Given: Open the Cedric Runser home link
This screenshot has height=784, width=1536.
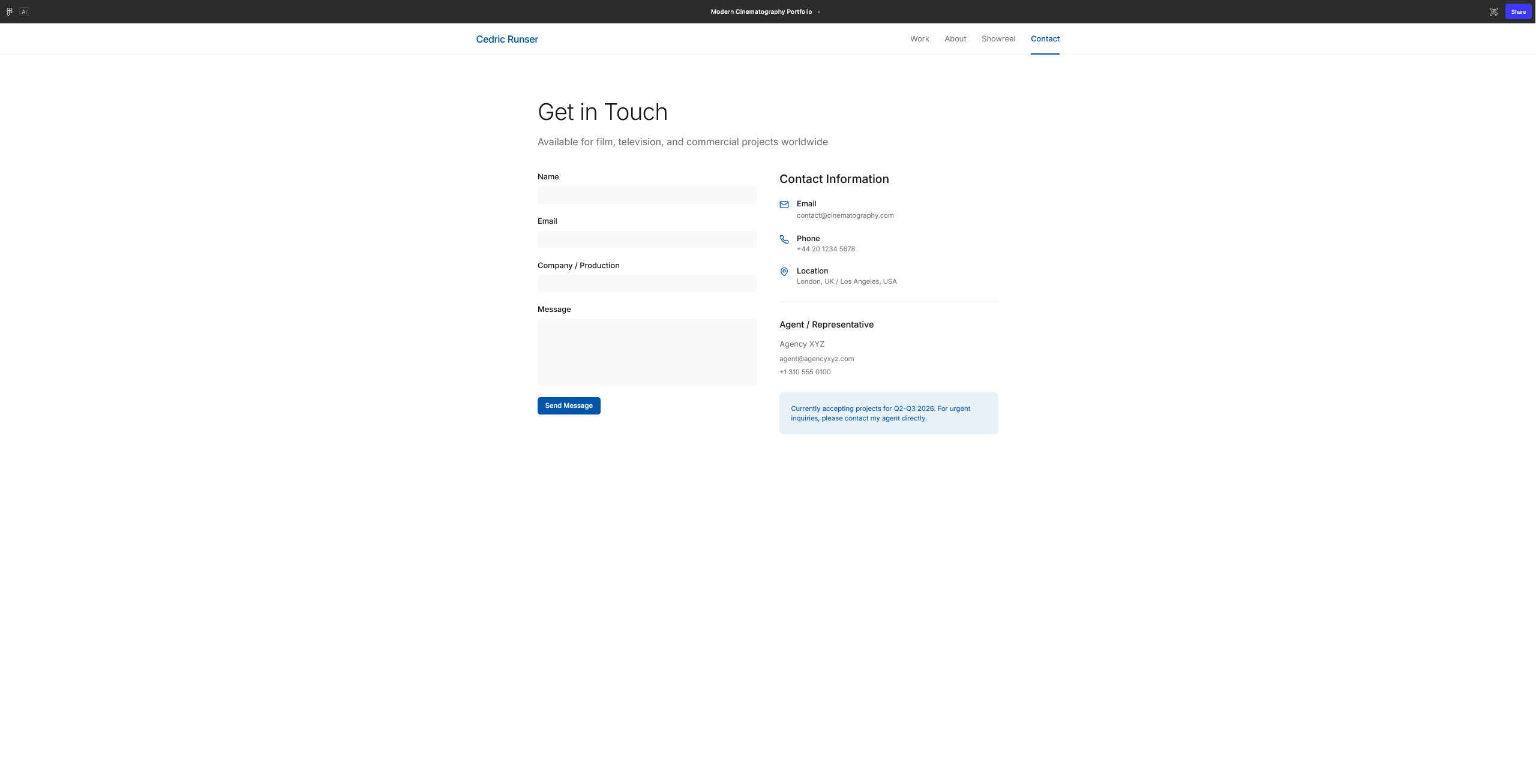Looking at the screenshot, I should (x=506, y=39).
